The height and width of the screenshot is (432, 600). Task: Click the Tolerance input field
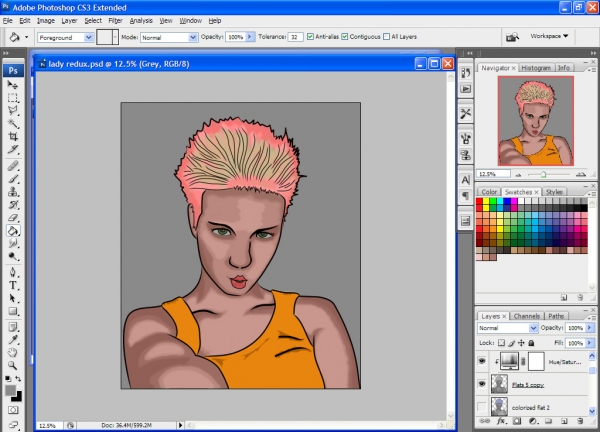[295, 37]
